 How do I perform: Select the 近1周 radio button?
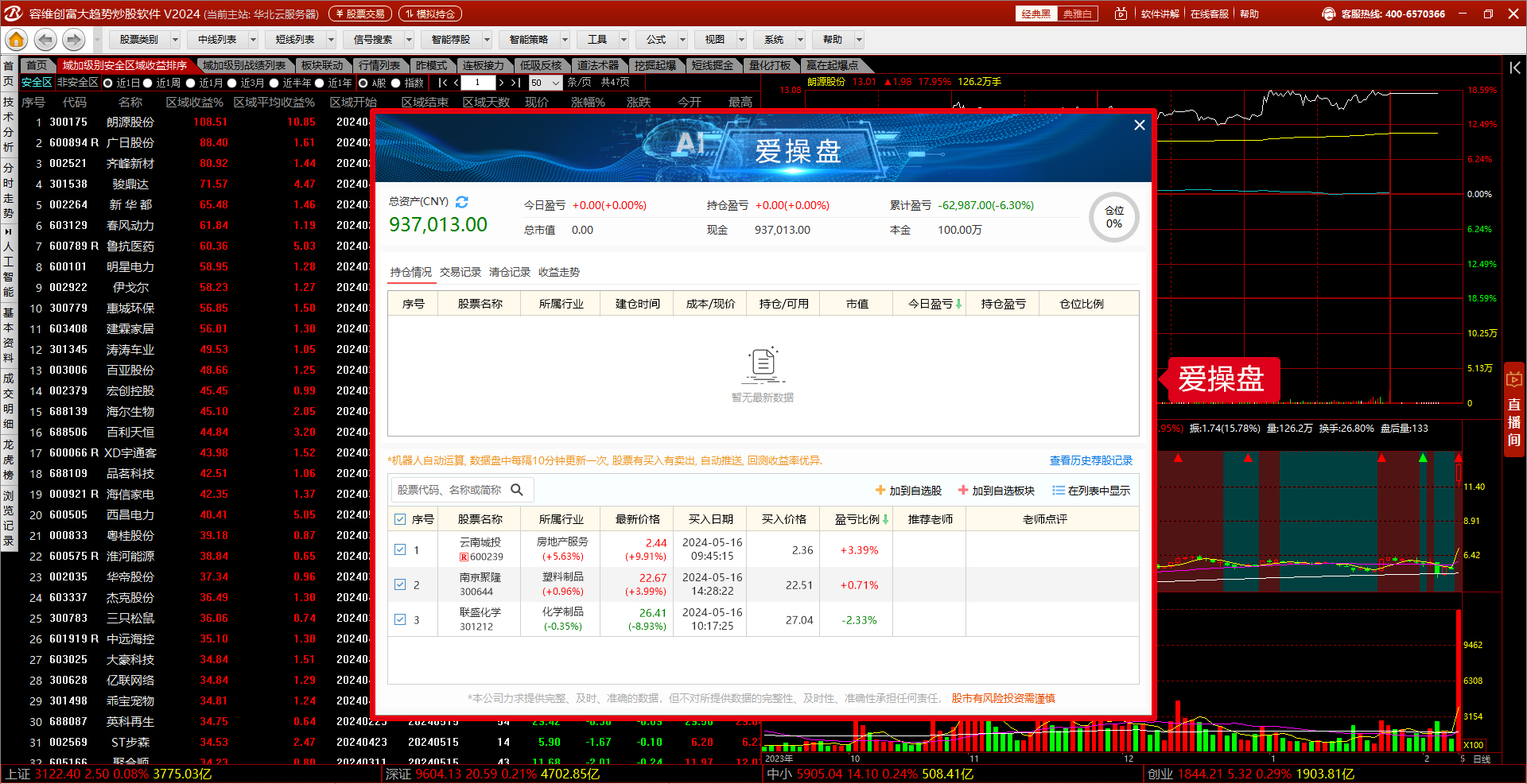pos(147,83)
